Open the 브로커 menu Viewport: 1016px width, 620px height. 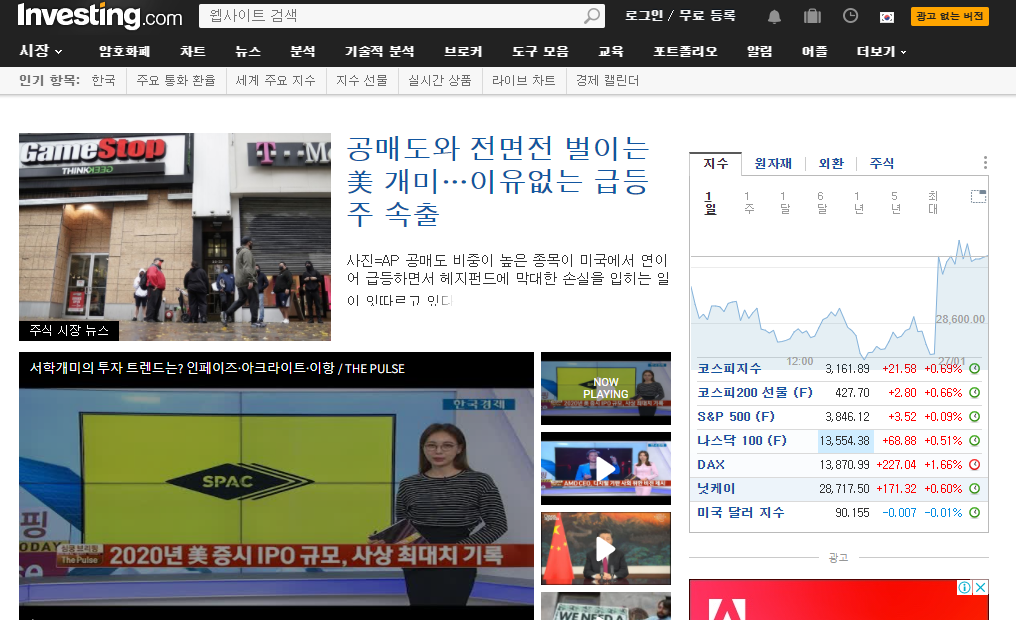coord(463,51)
